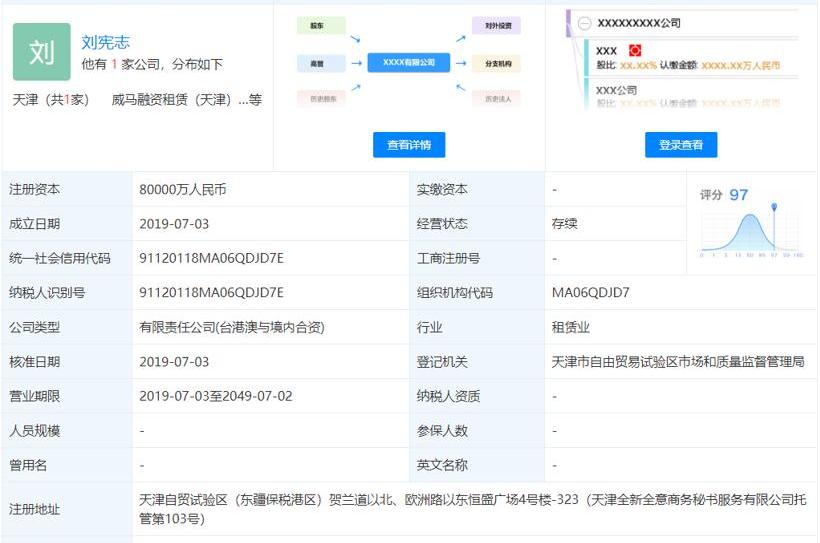Click the credit code value beside 统一社会信用代码
820x543 pixels.
211,258
